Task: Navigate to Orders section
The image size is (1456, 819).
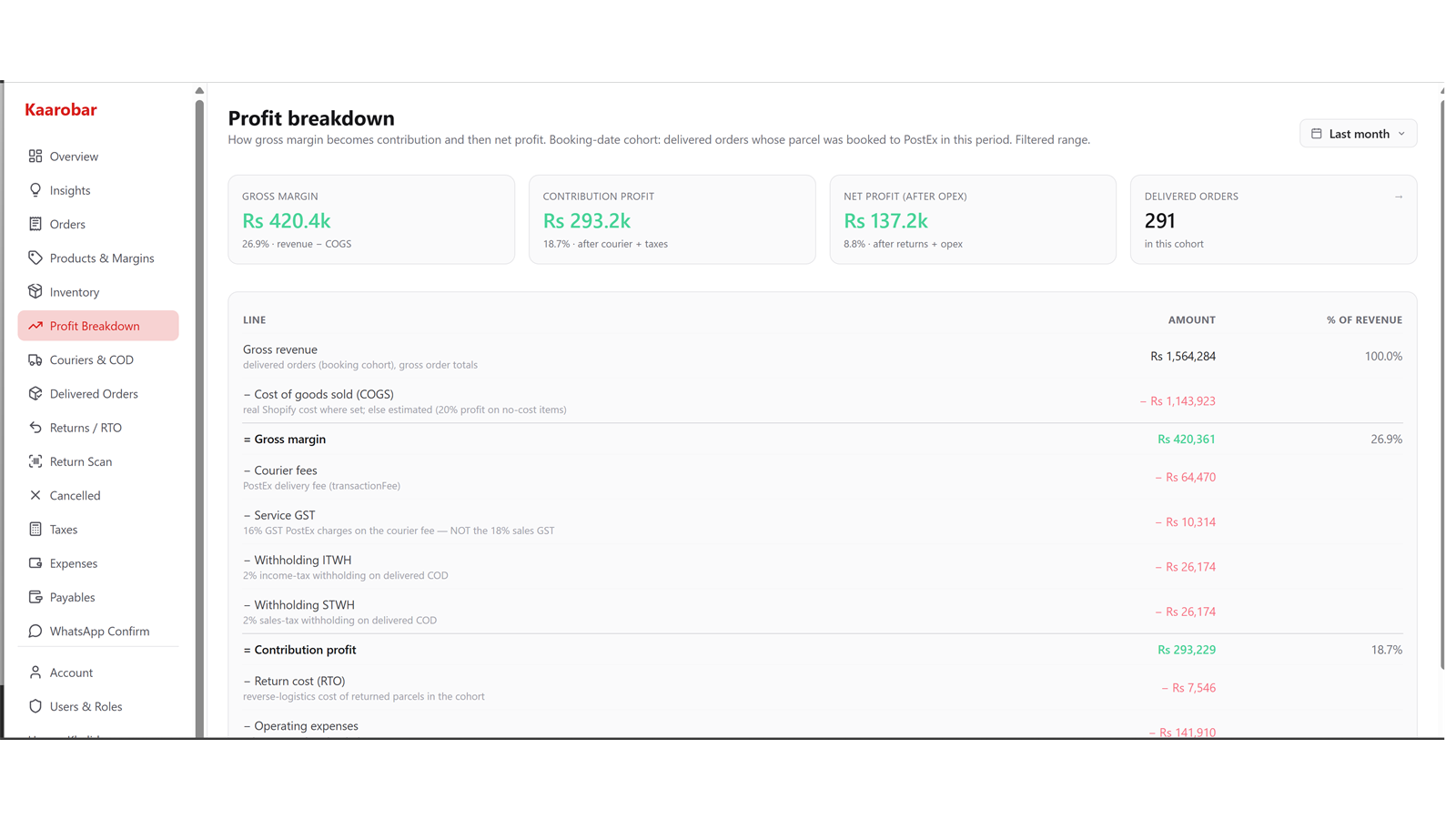Action: point(98,224)
